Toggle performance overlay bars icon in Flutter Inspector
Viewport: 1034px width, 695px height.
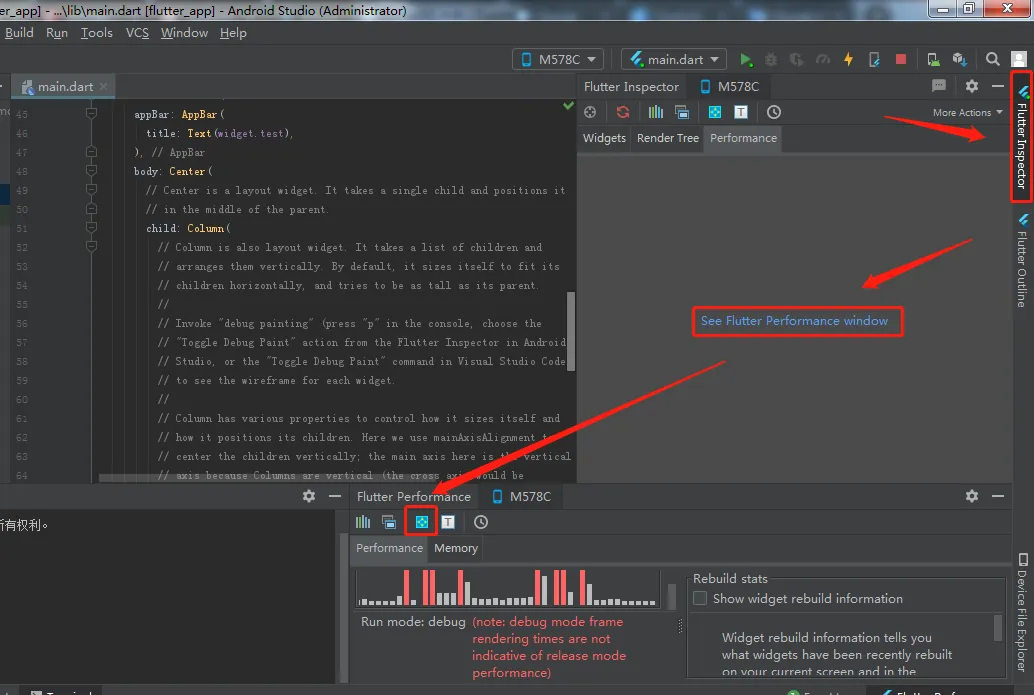[655, 112]
